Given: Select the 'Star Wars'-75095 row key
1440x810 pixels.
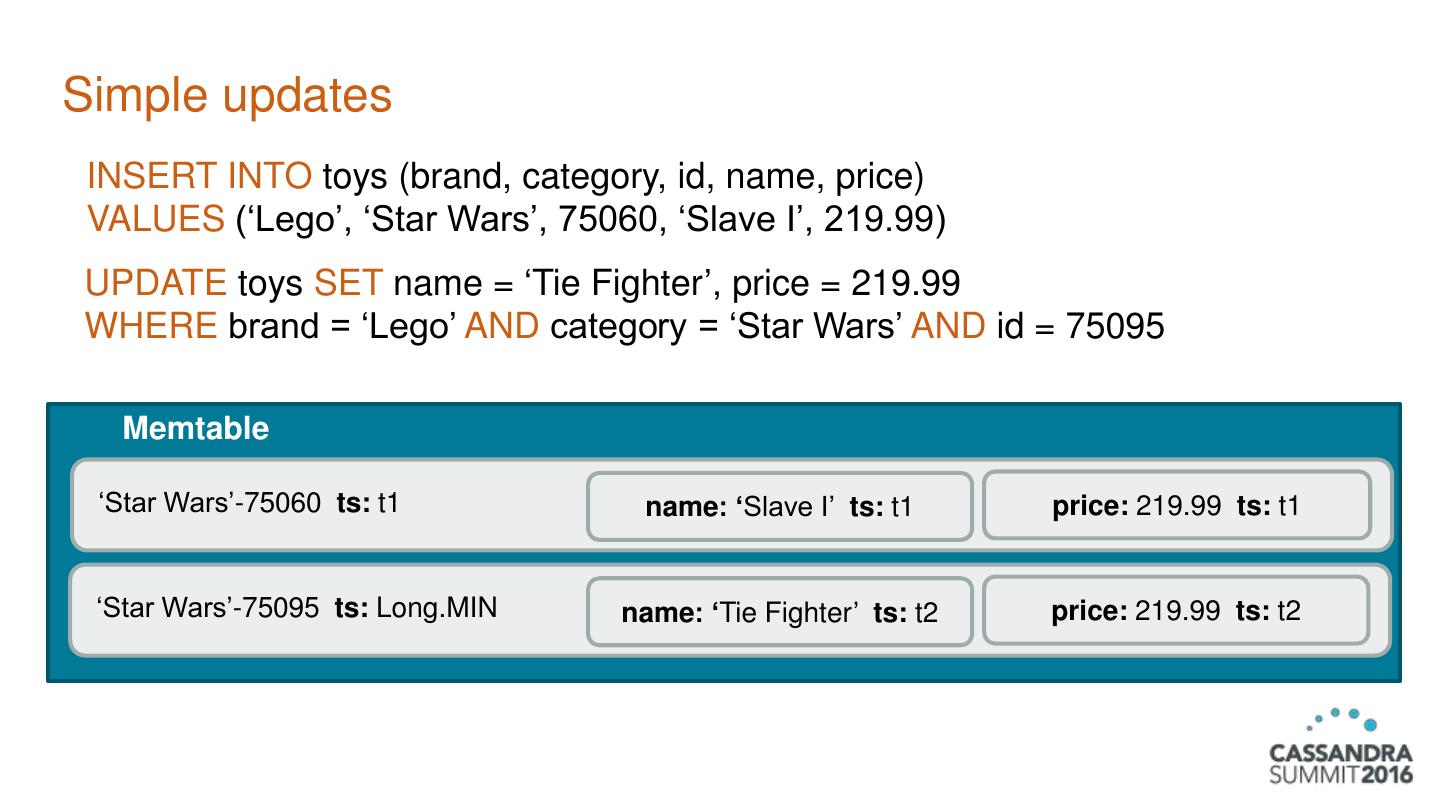Looking at the screenshot, I should click(x=209, y=607).
